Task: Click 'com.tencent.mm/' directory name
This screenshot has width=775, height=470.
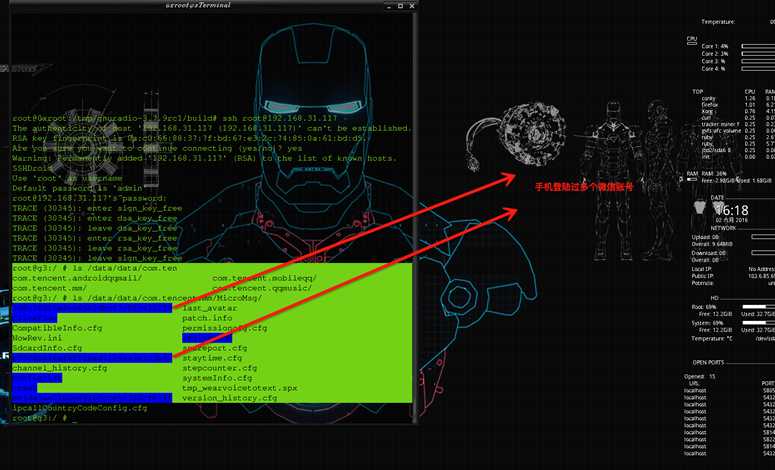Action: pyautogui.click(x=49, y=288)
